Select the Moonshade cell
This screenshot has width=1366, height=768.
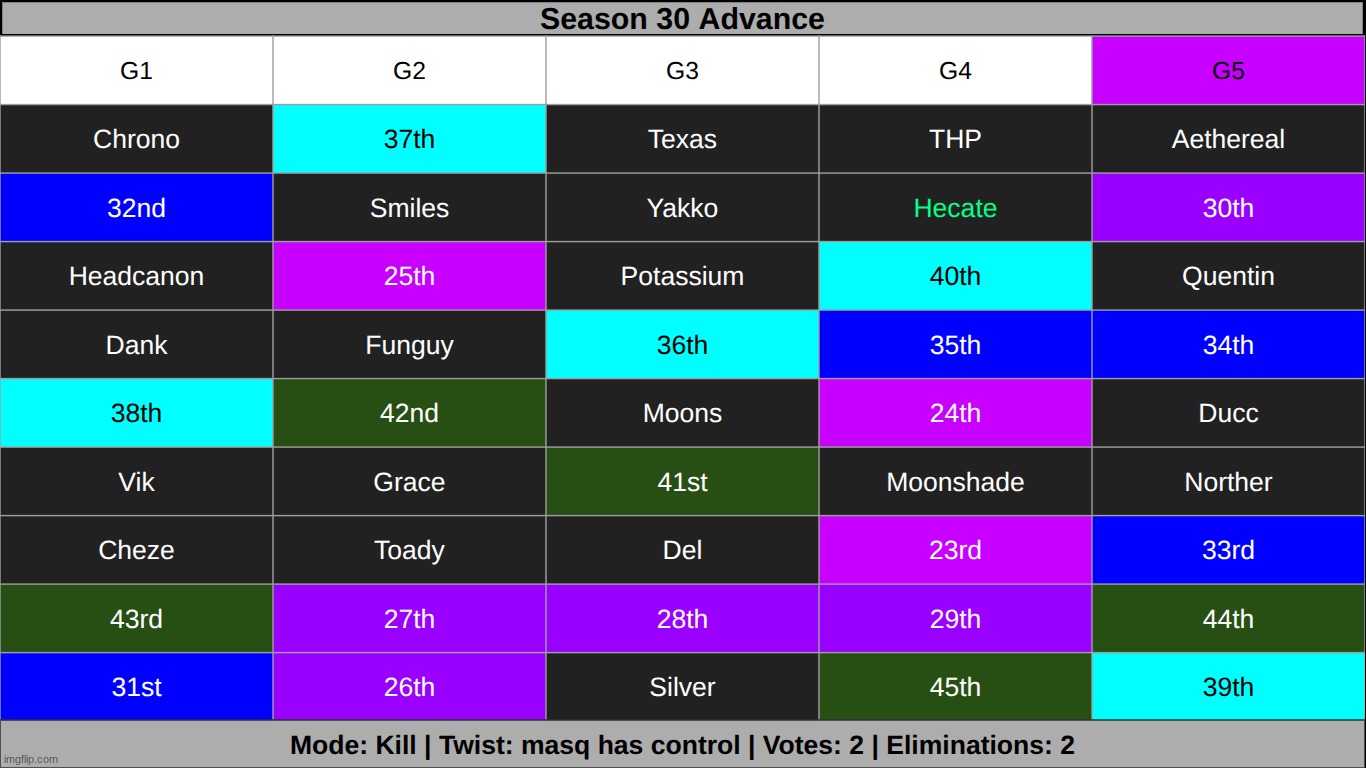955,482
